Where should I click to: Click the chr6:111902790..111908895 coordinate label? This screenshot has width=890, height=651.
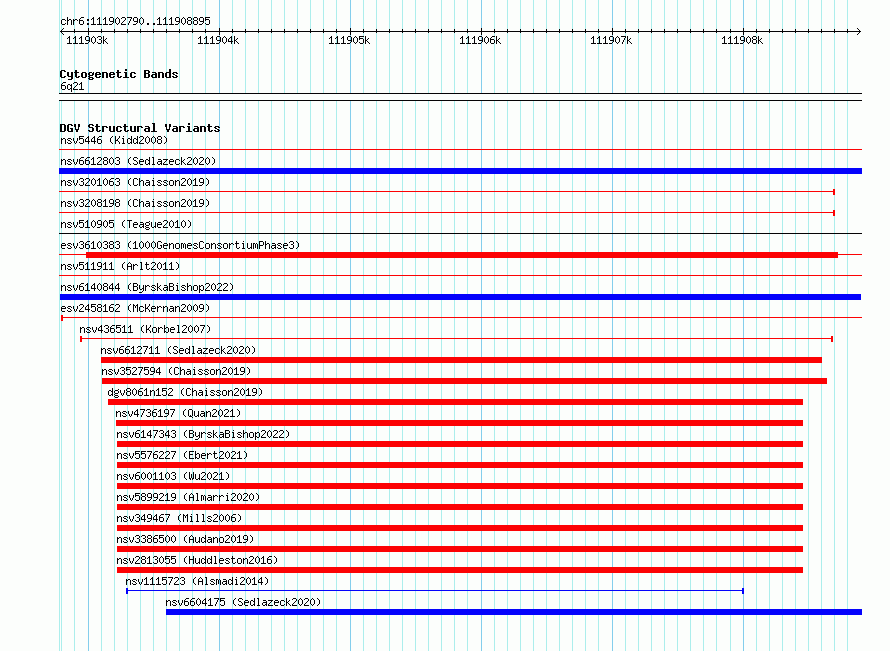point(135,22)
